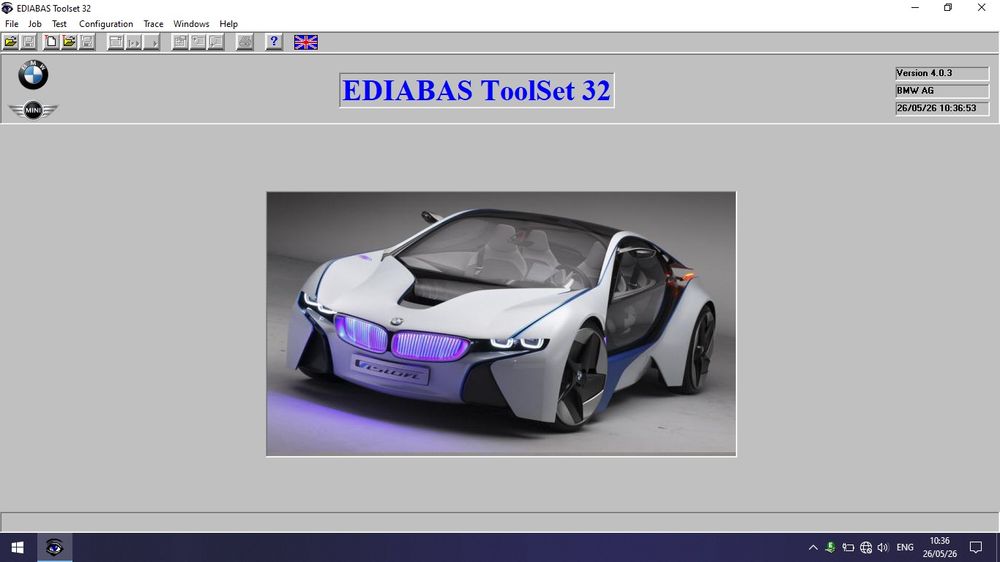This screenshot has height=562, width=1000.
Task: Click the leftmost open-folder toolbar icon
Action: pyautogui.click(x=11, y=42)
